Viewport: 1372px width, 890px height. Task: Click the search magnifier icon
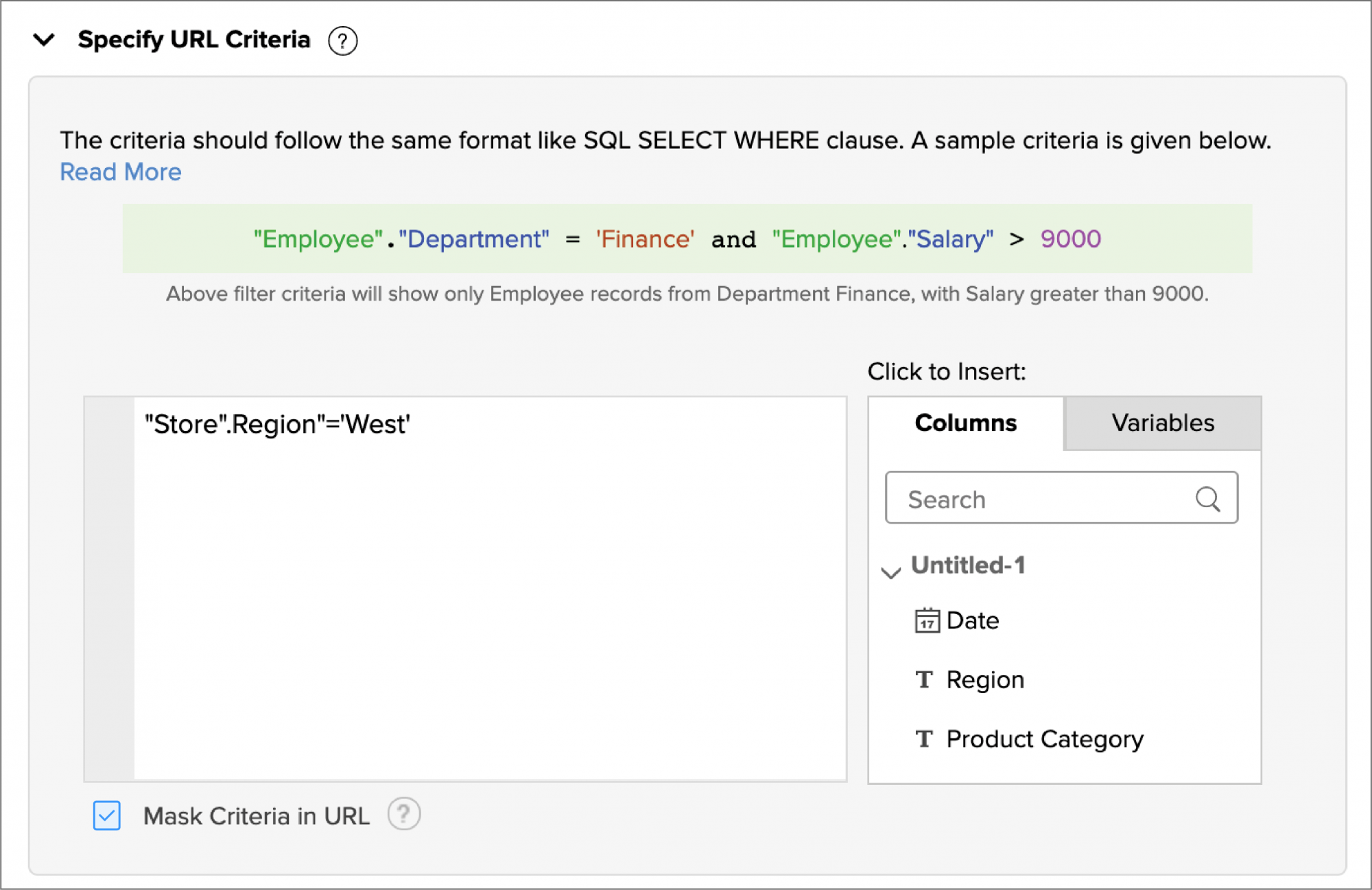pos(1208,499)
